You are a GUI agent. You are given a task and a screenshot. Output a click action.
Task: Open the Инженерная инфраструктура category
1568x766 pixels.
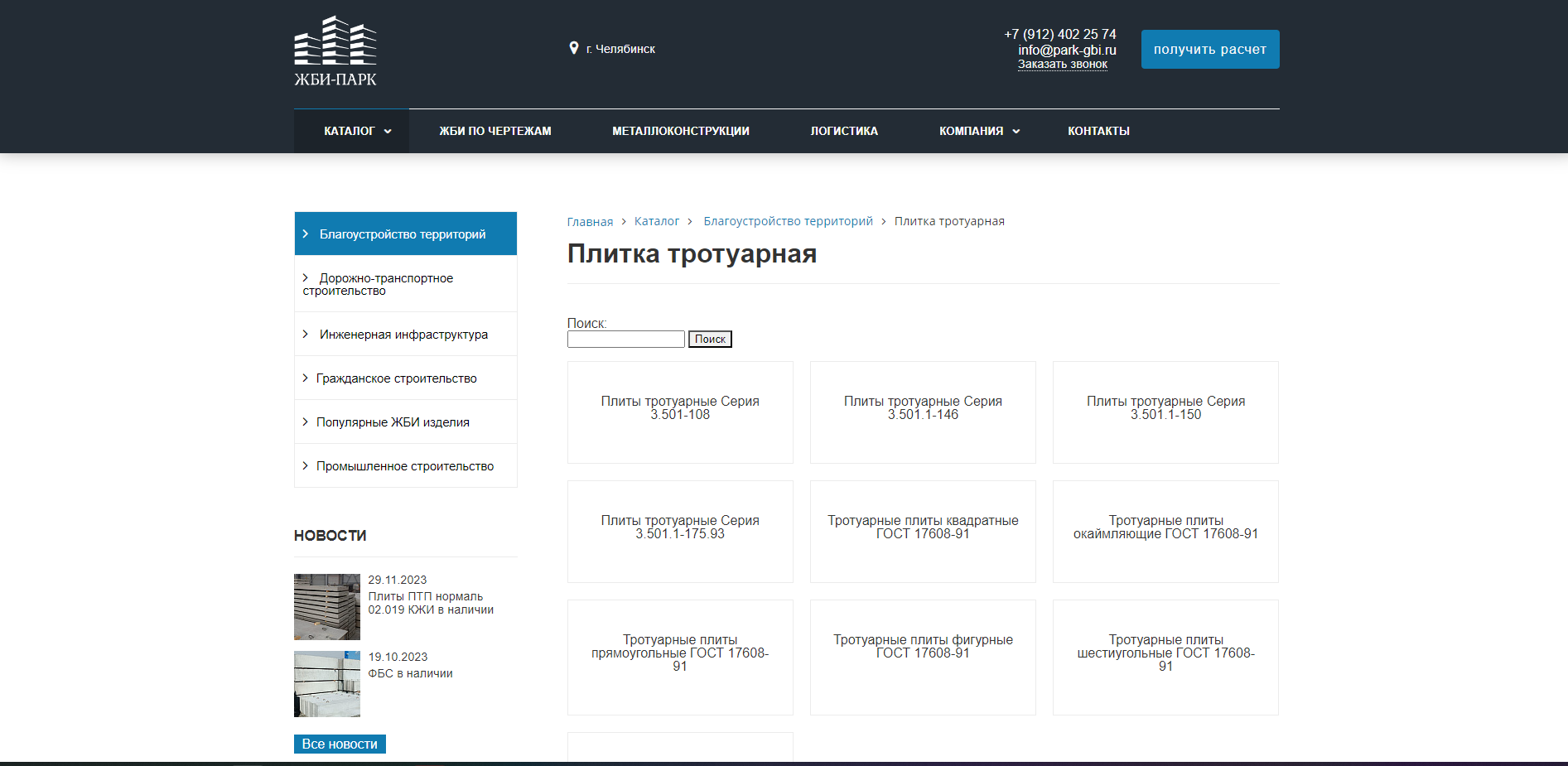click(x=403, y=334)
